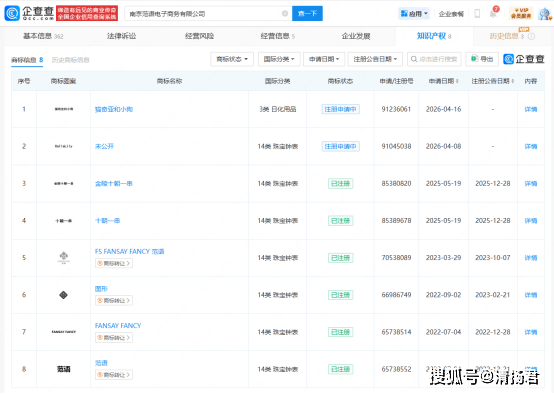Open the 未公开 trademark link

(x=104, y=147)
